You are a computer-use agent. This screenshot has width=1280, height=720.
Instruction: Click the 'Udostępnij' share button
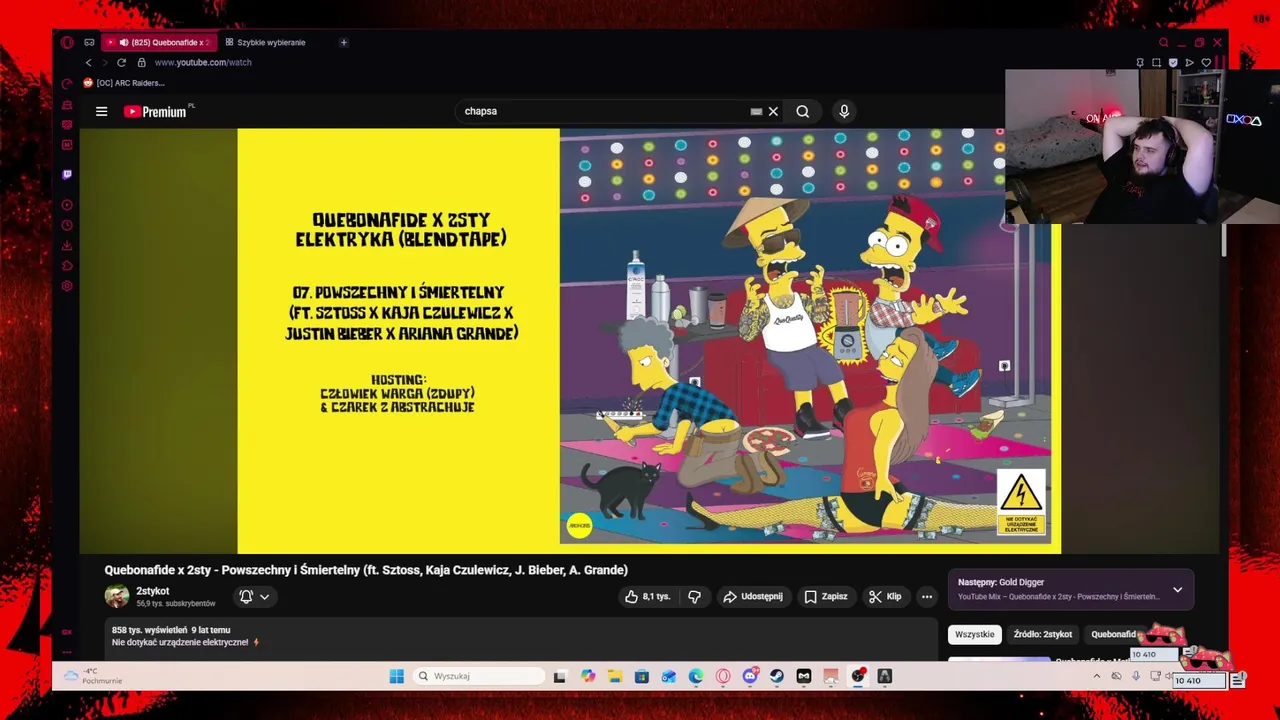pos(752,596)
